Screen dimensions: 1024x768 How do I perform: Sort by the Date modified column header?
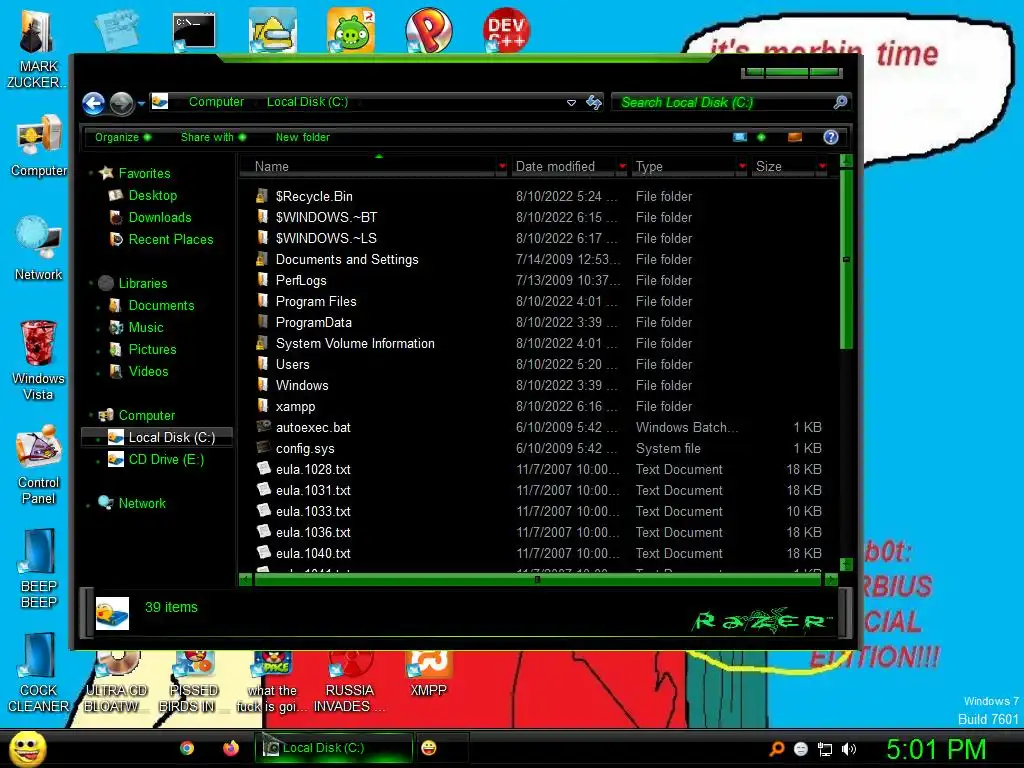(563, 167)
